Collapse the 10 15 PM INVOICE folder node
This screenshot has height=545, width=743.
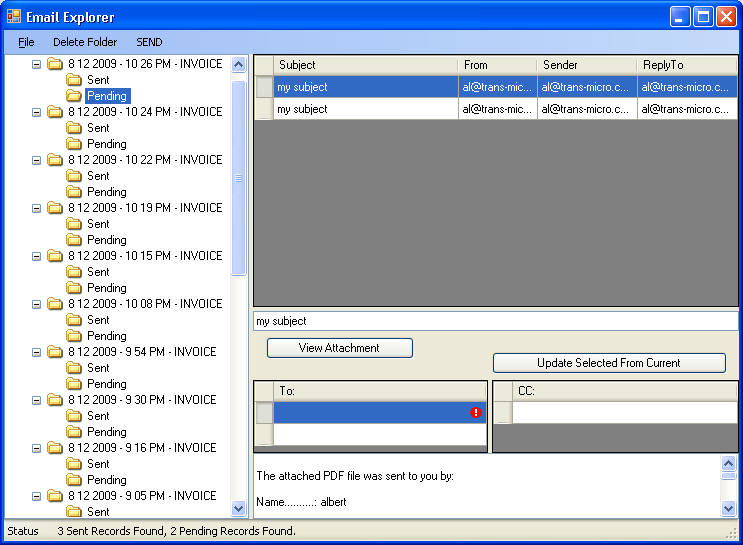click(x=36, y=256)
